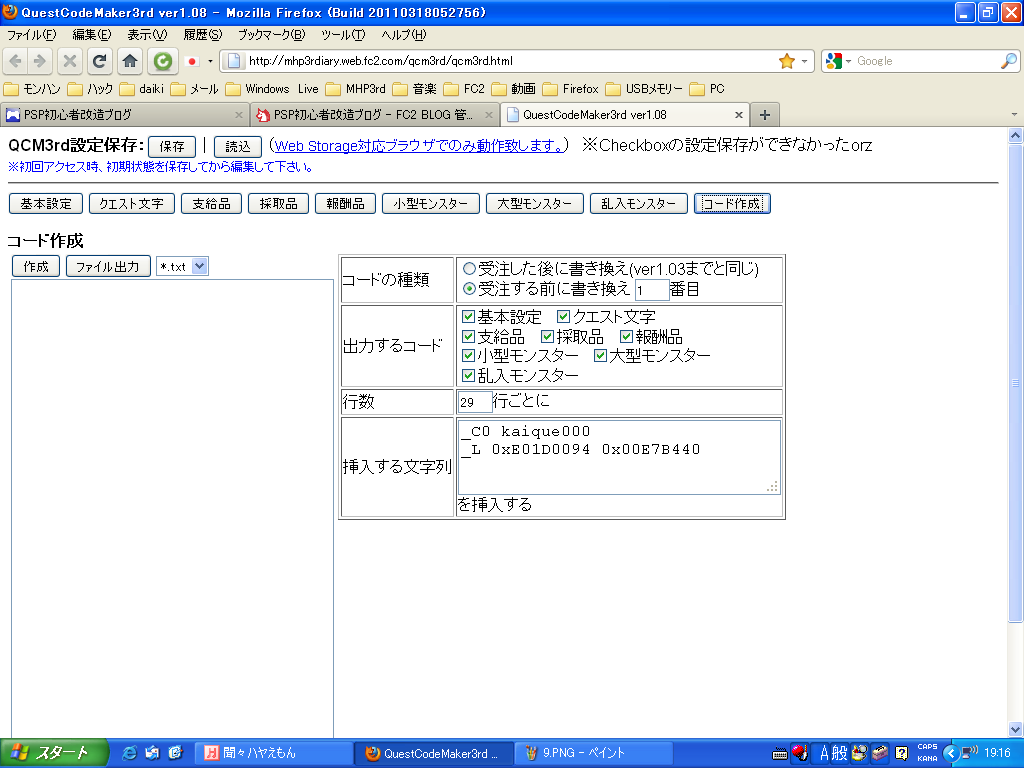
Task: Open the help tray icon with question mark
Action: point(901,754)
